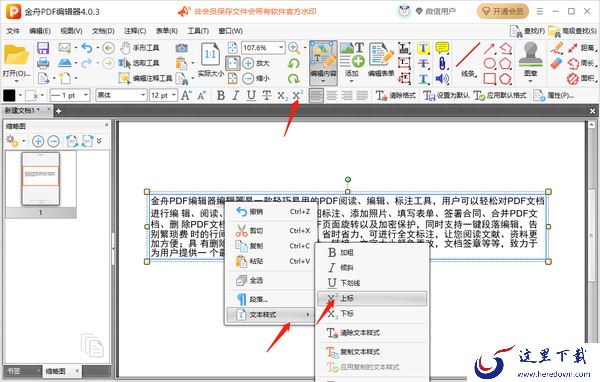The image size is (600, 382).
Task: Select the eraser tool icon
Action: click(x=557, y=63)
